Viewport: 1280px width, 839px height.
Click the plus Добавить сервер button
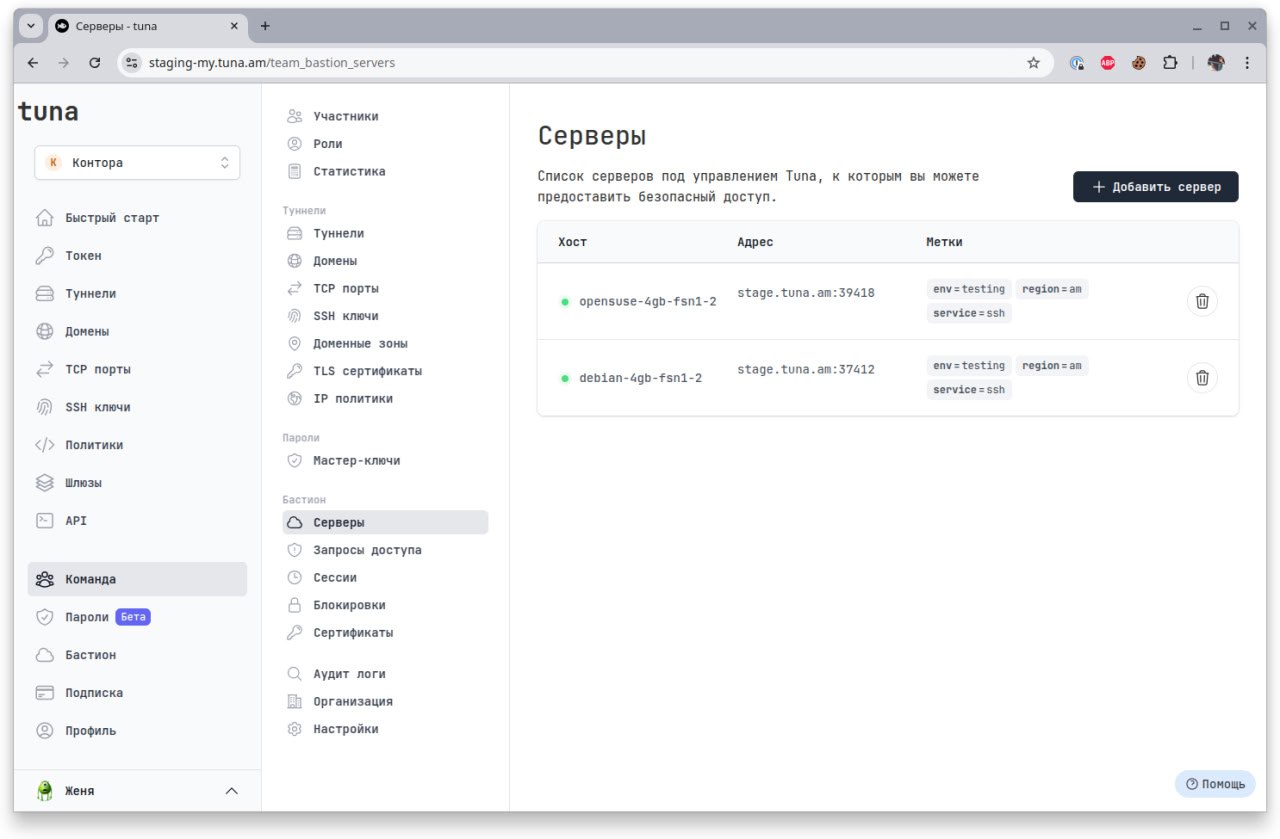pos(1155,187)
